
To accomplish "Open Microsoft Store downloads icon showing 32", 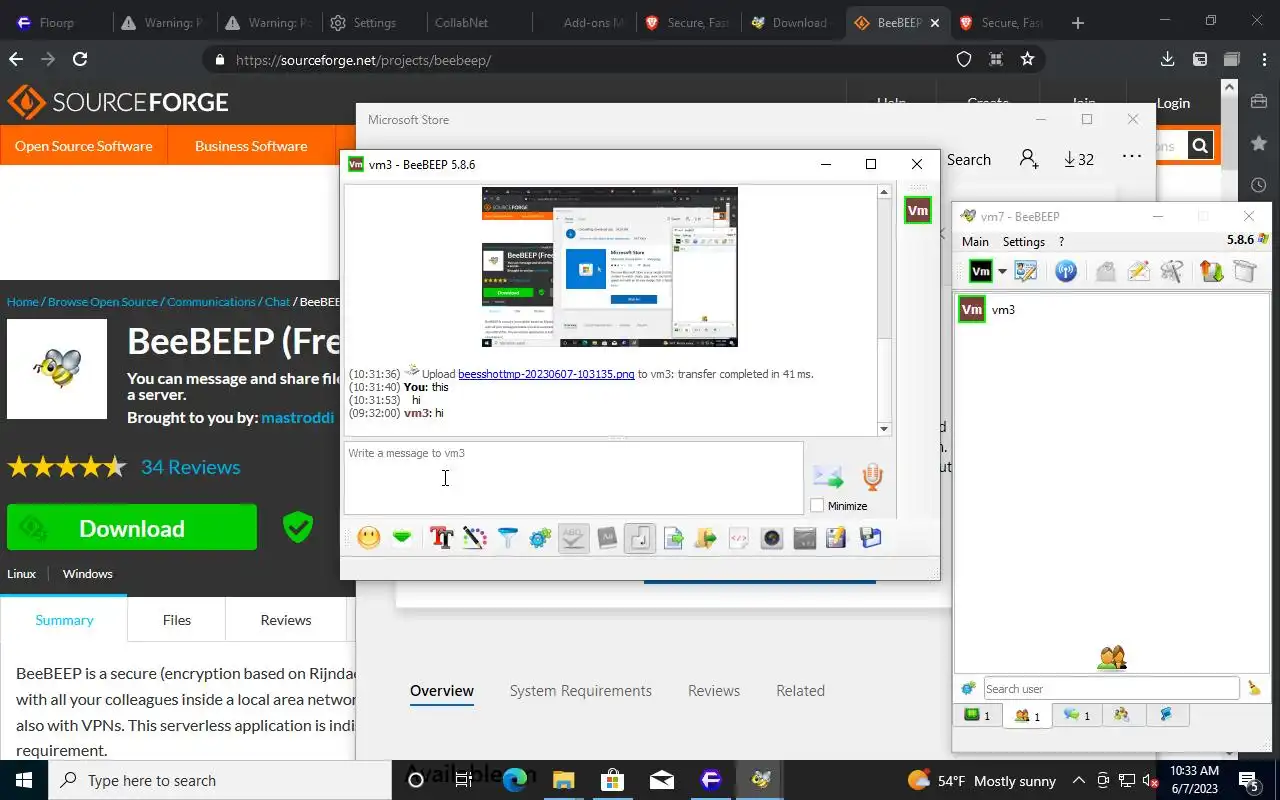I will 1078,159.
